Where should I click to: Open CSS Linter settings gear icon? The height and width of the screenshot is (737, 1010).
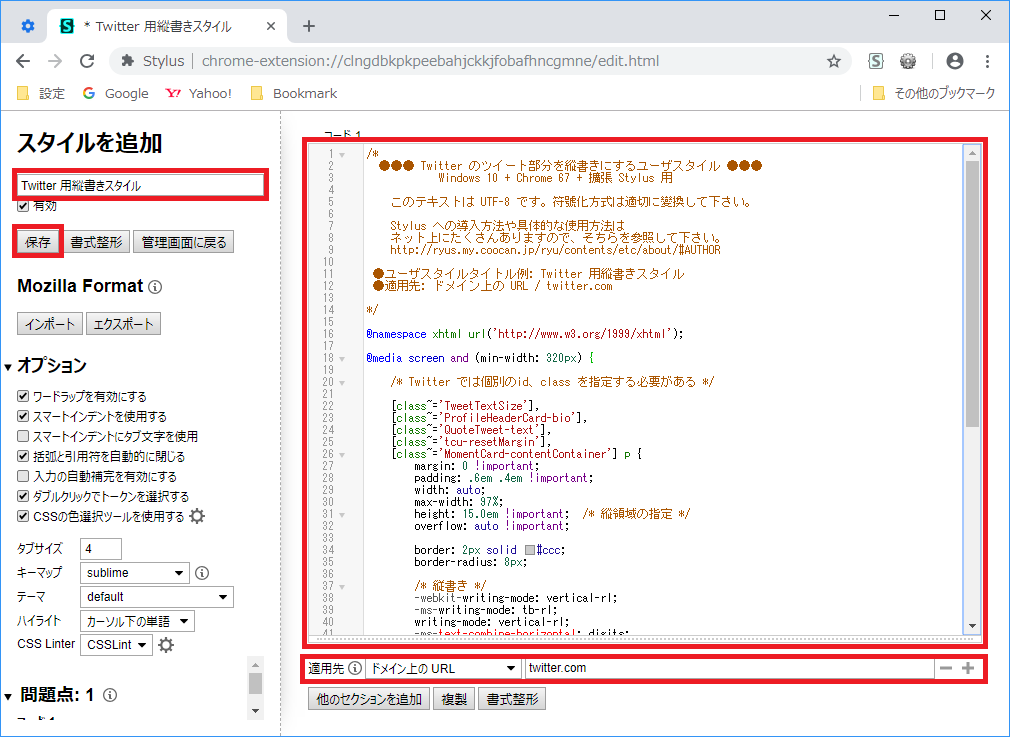(x=166, y=645)
